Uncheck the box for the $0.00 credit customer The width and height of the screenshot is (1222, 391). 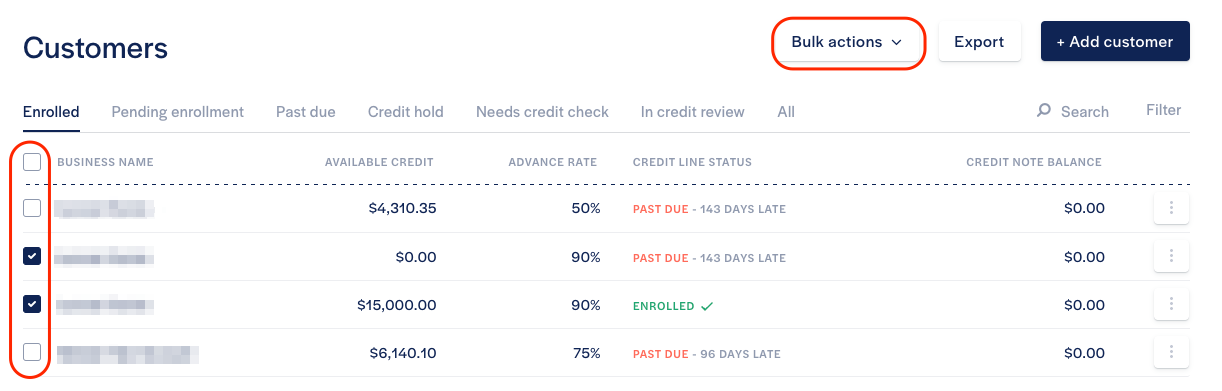coord(32,256)
